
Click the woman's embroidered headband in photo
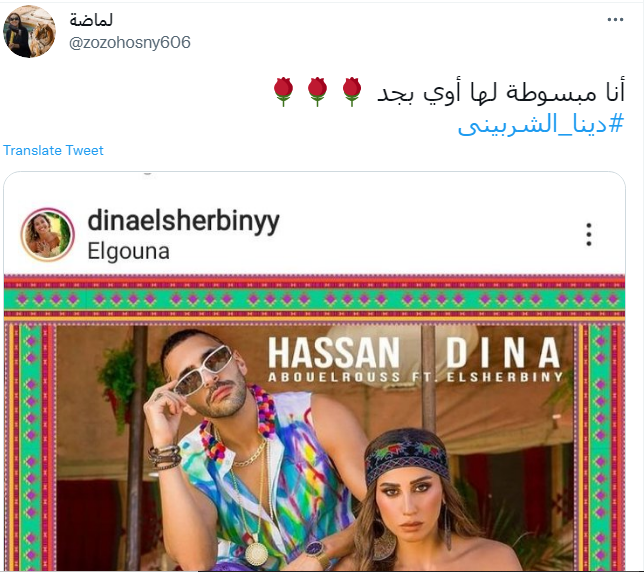pyautogui.click(x=406, y=456)
